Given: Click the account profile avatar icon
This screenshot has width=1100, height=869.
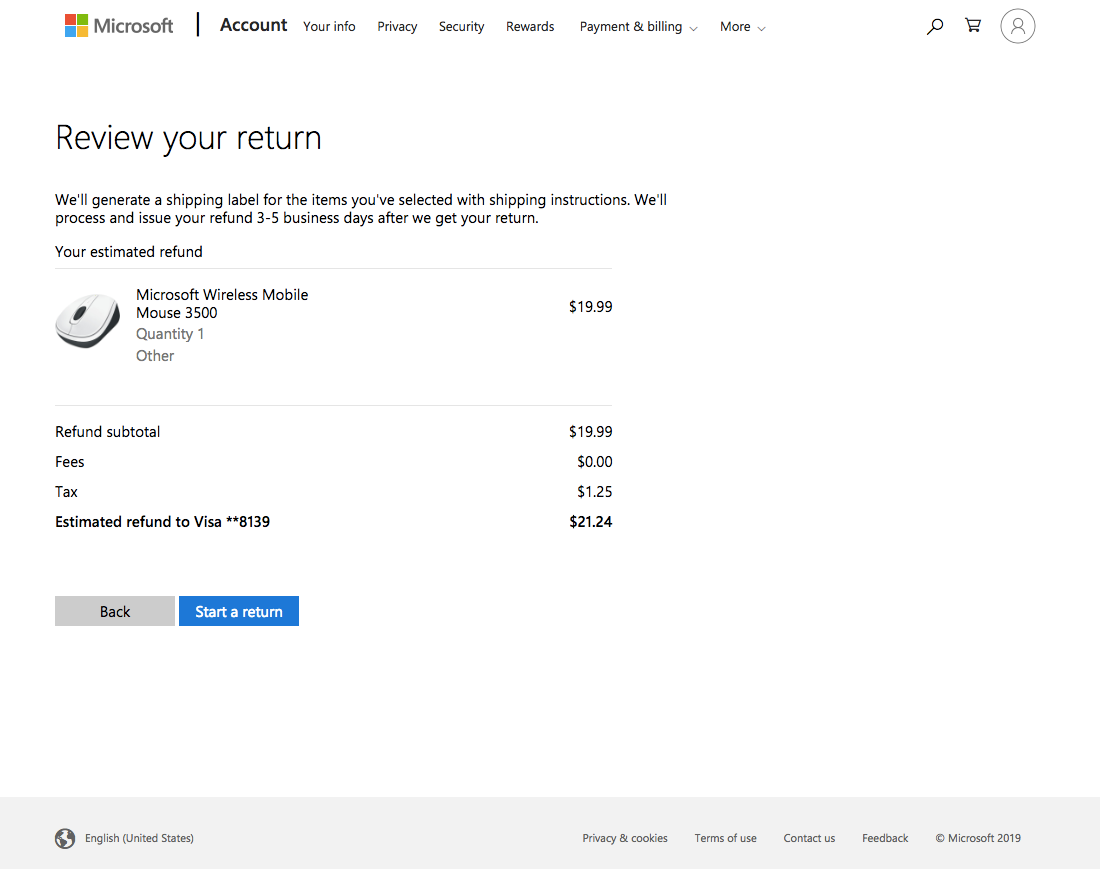Looking at the screenshot, I should (x=1017, y=26).
